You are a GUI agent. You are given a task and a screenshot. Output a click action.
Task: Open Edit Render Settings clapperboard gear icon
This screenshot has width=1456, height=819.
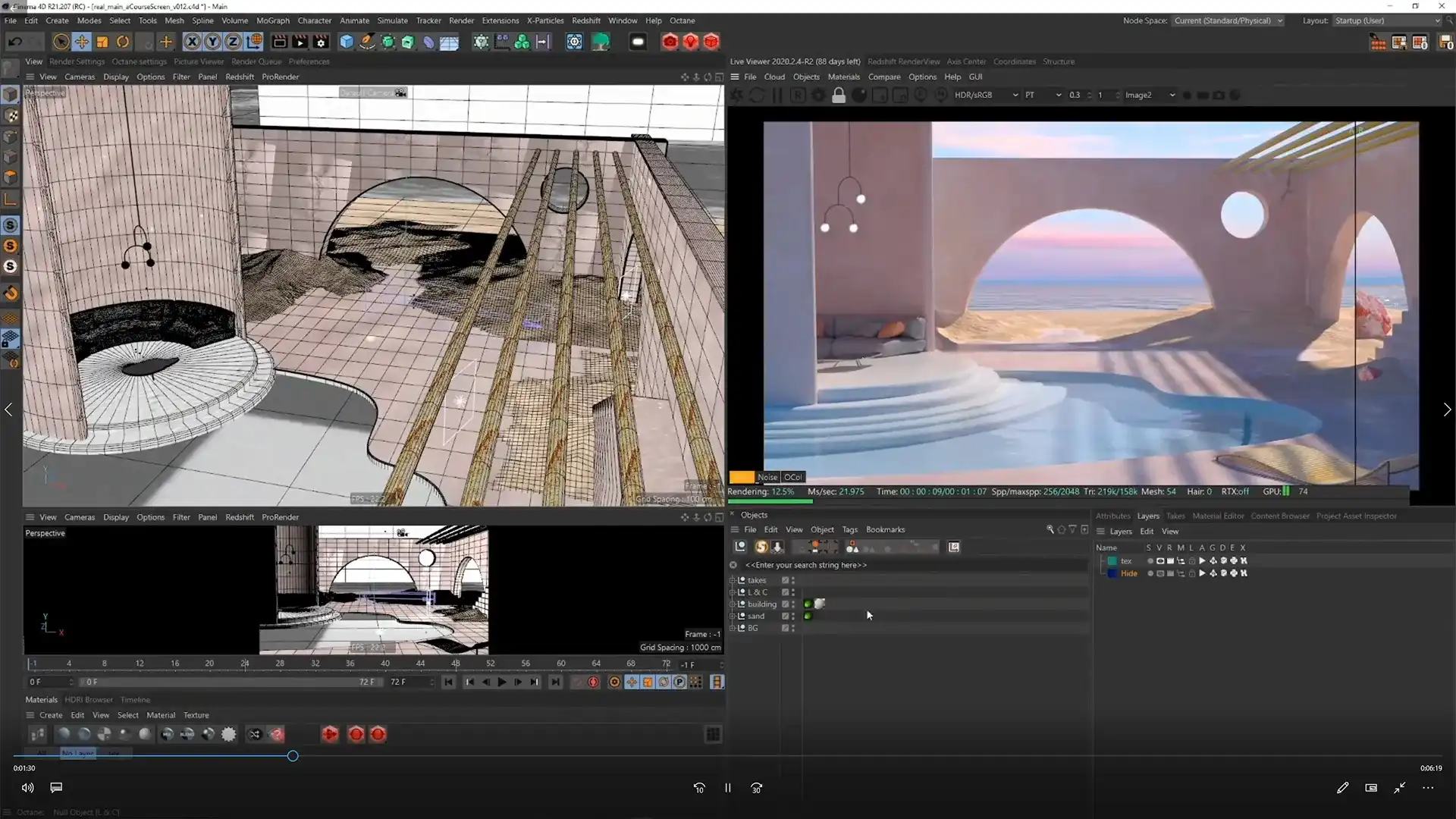pyautogui.click(x=321, y=42)
